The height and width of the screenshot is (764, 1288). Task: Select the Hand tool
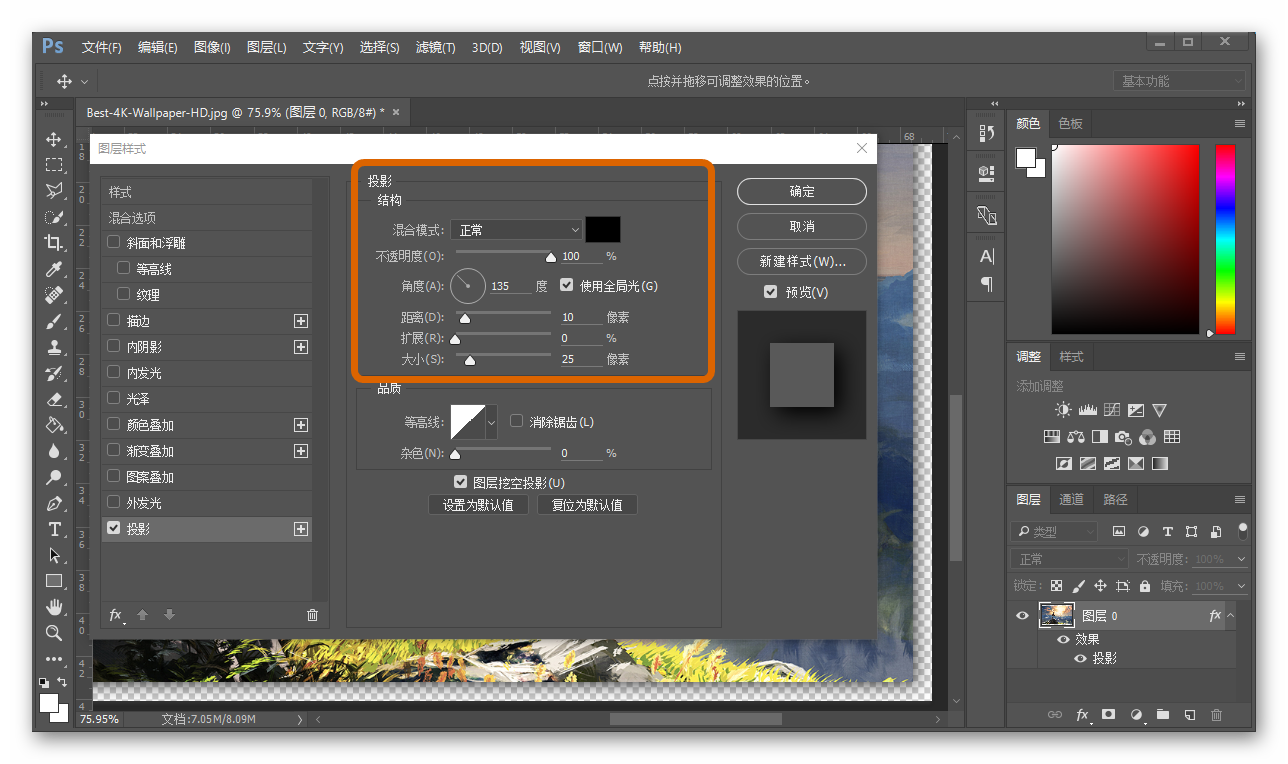click(x=54, y=607)
